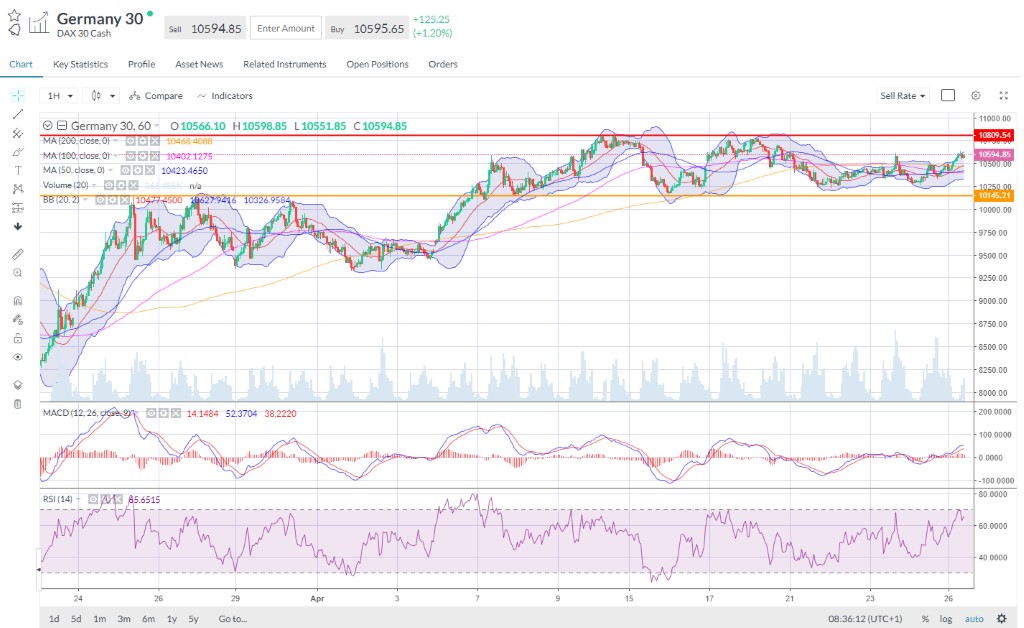The width and height of the screenshot is (1024, 628).
Task: Select the crosshair cursor tool
Action: pos(18,96)
